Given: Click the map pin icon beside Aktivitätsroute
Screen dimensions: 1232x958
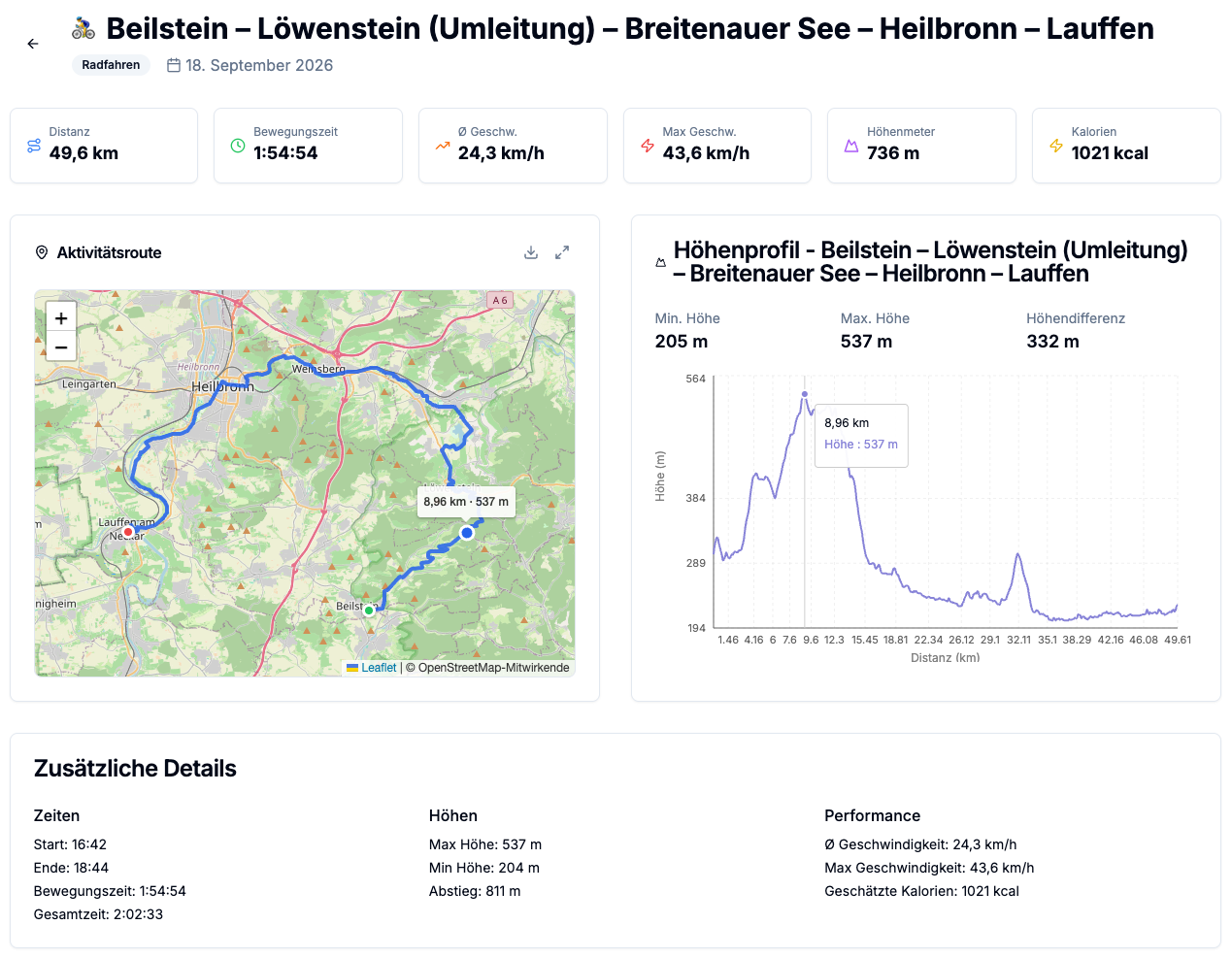Looking at the screenshot, I should tap(42, 252).
